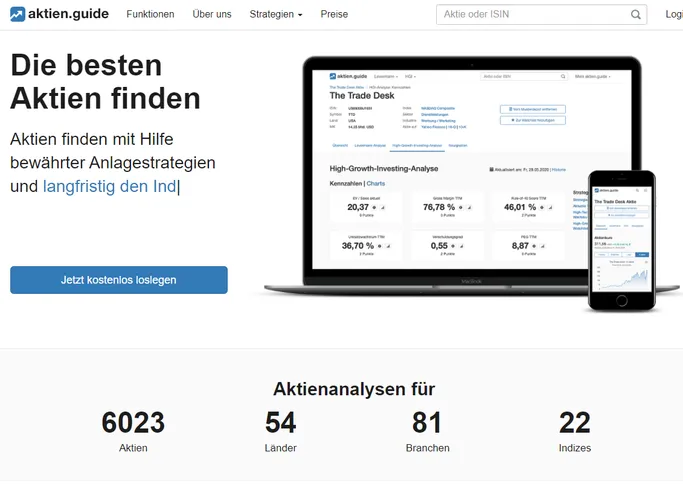Click the aktien.guide brand name text
683x487 pixels.
point(68,14)
